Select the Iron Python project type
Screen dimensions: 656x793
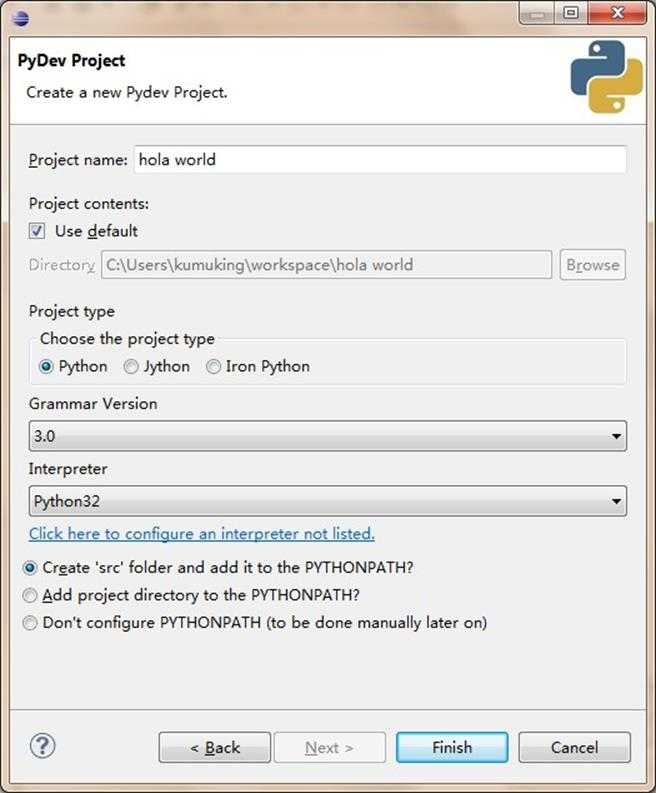[214, 367]
